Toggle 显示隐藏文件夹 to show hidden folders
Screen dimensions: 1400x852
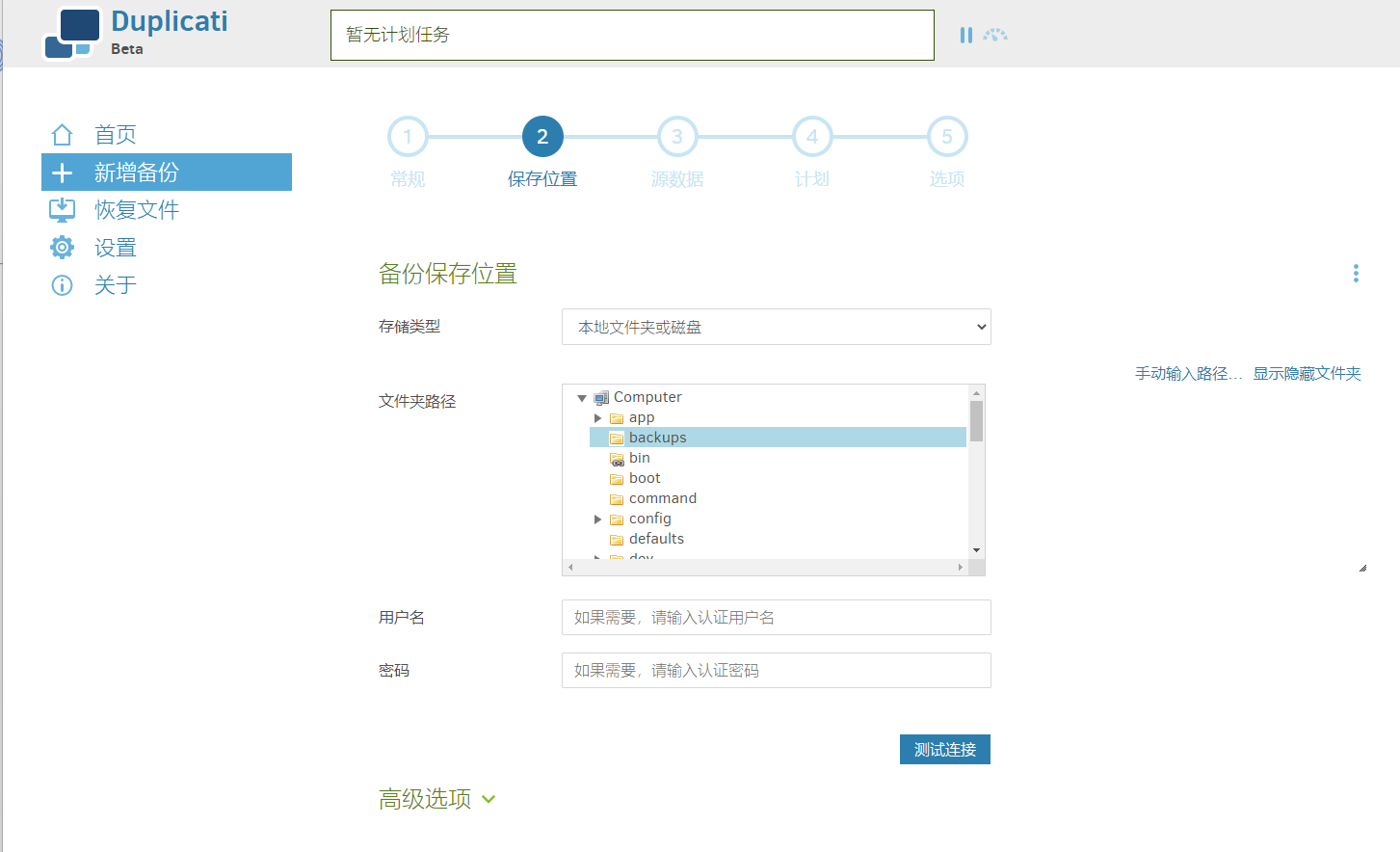[x=1307, y=374]
